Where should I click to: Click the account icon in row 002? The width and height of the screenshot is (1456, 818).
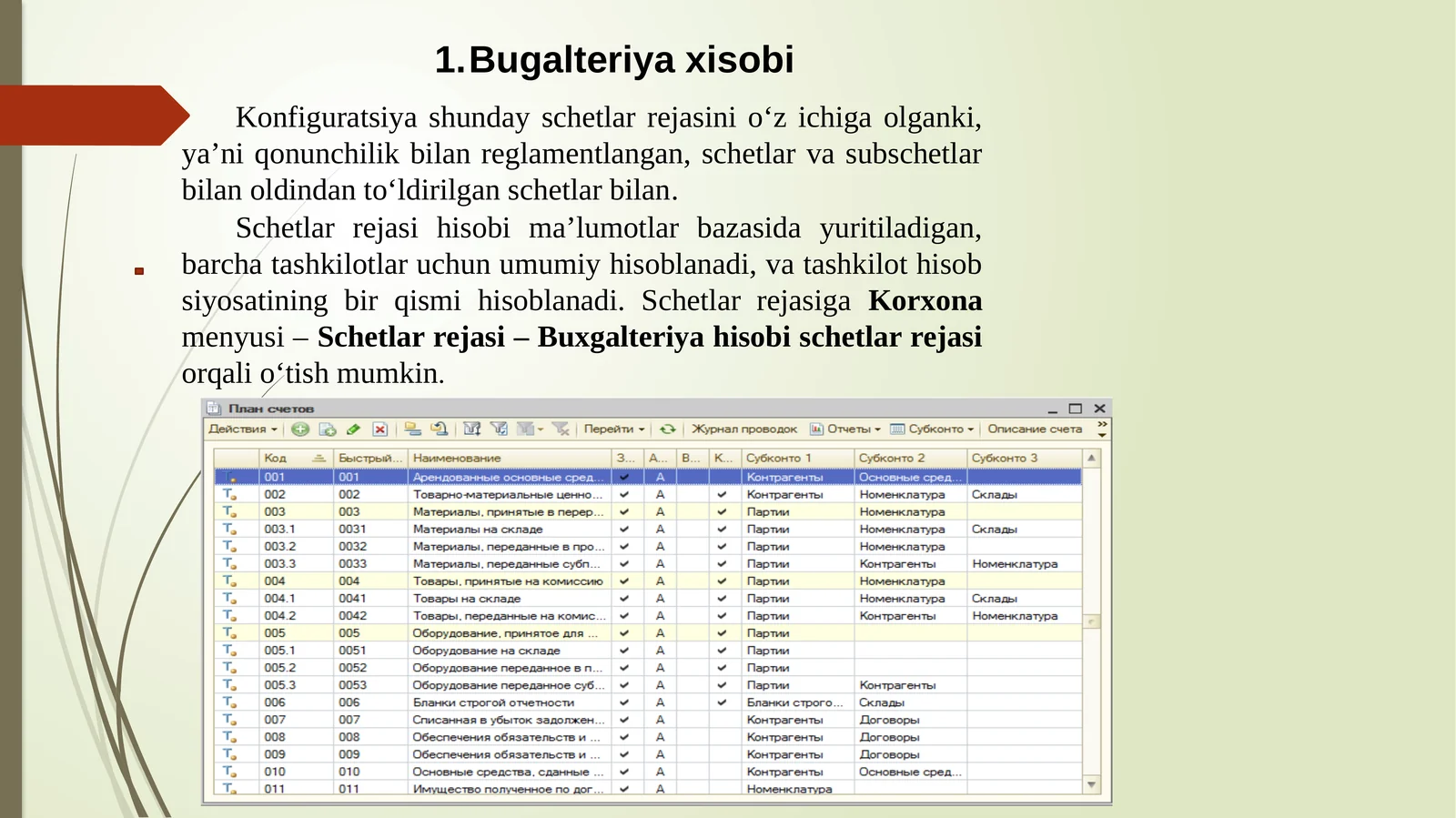pyautogui.click(x=229, y=494)
